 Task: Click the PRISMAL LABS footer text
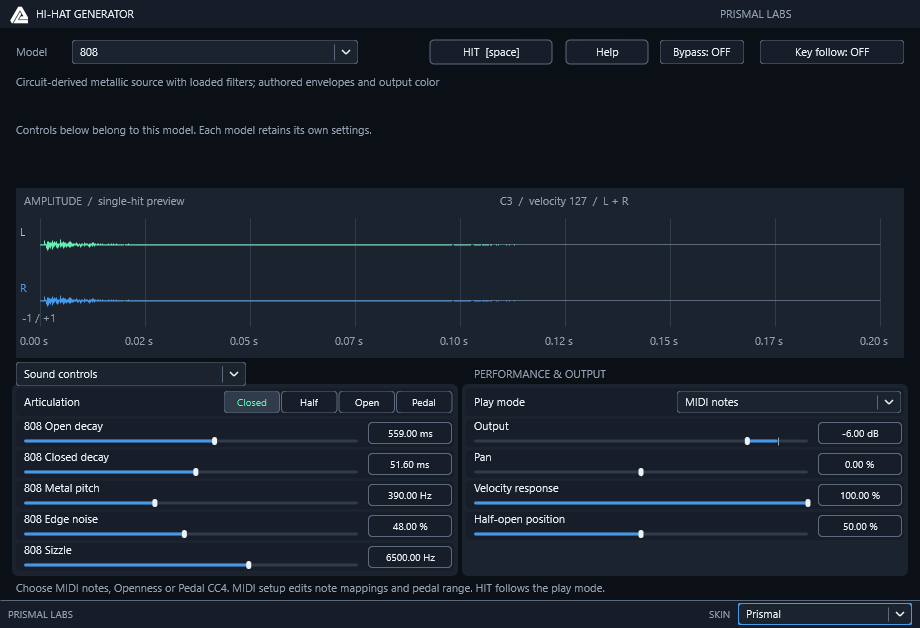tap(40, 615)
